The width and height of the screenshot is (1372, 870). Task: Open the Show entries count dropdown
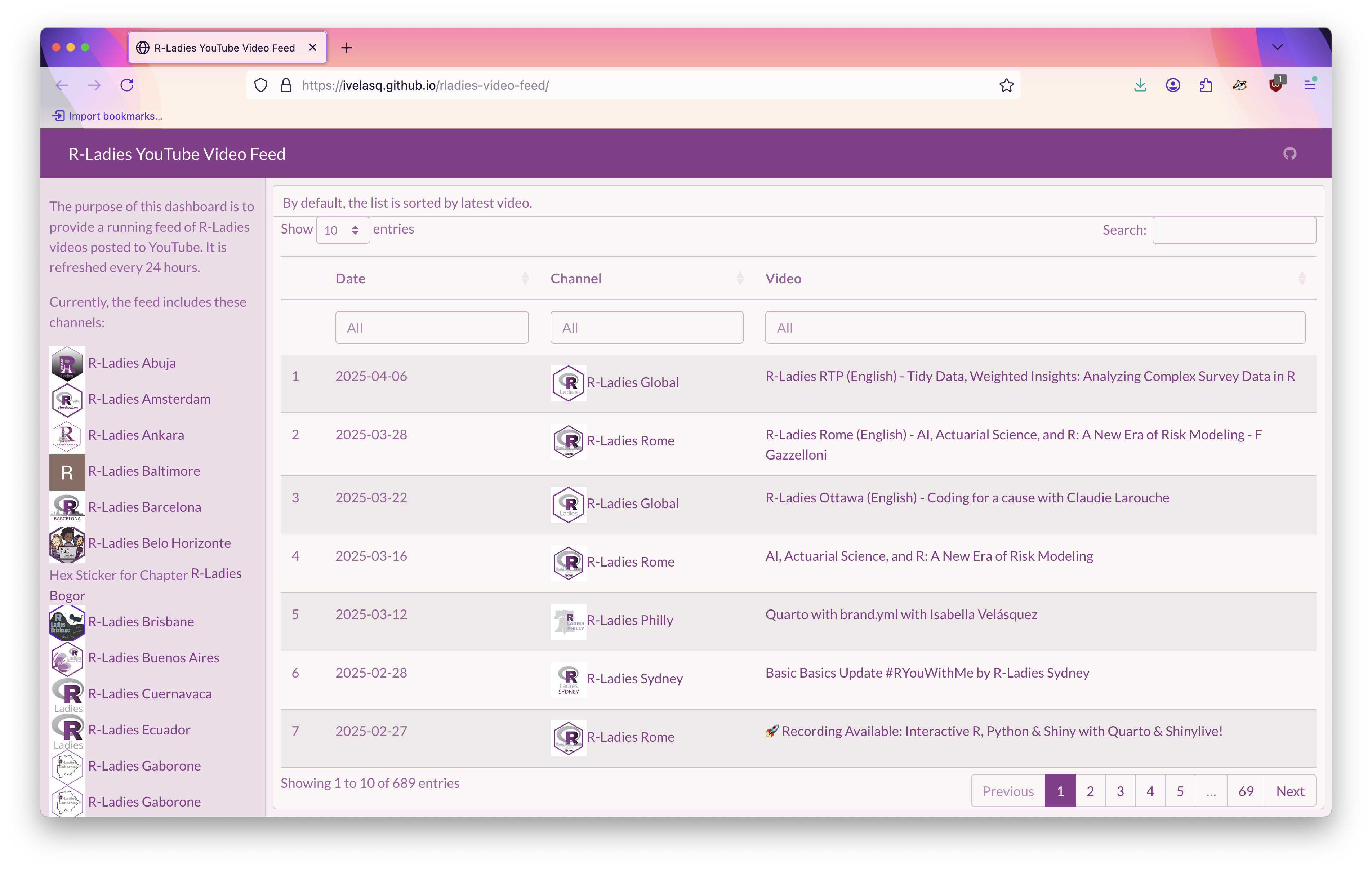point(342,230)
